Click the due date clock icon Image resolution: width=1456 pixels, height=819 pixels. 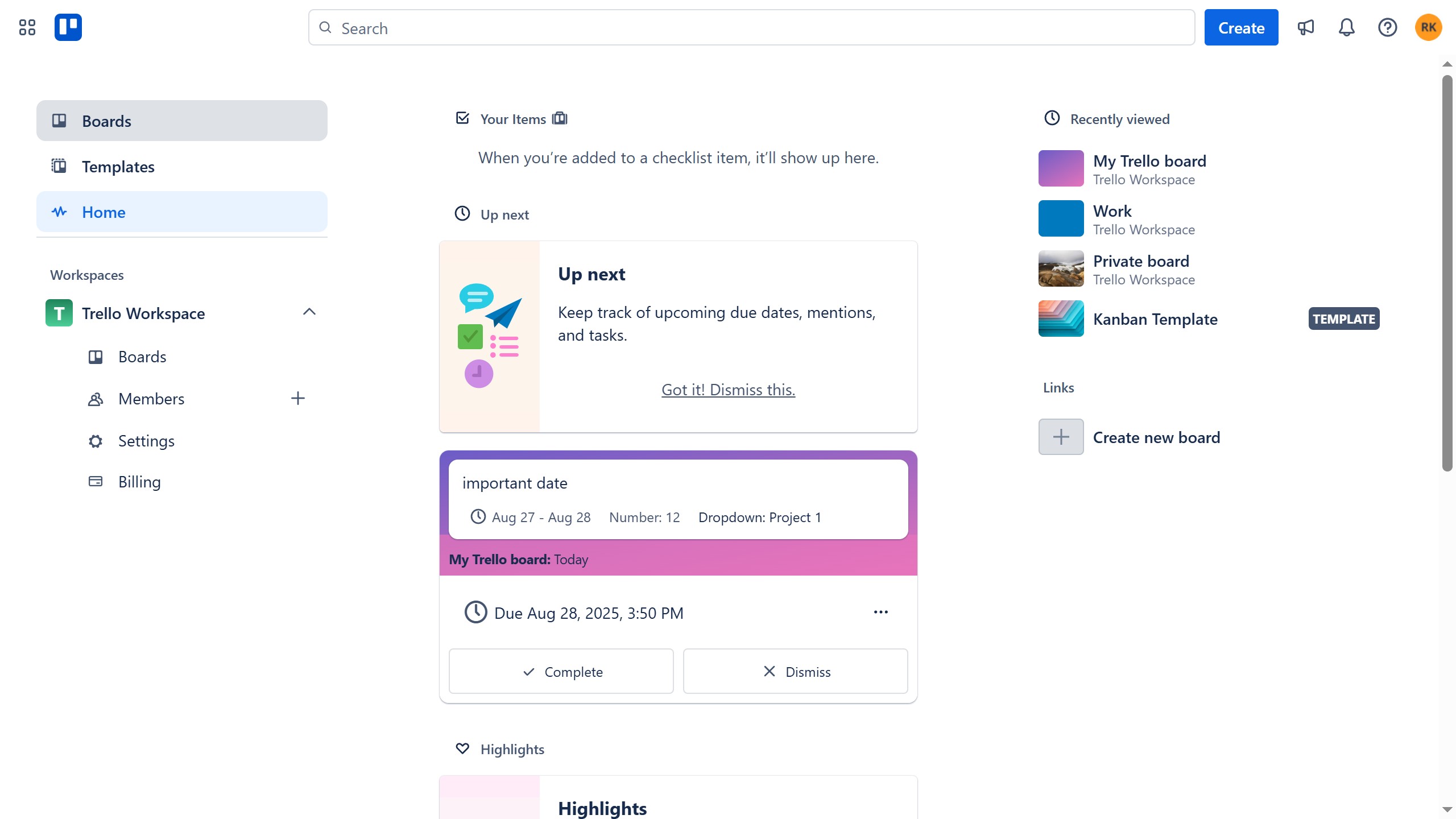(476, 613)
